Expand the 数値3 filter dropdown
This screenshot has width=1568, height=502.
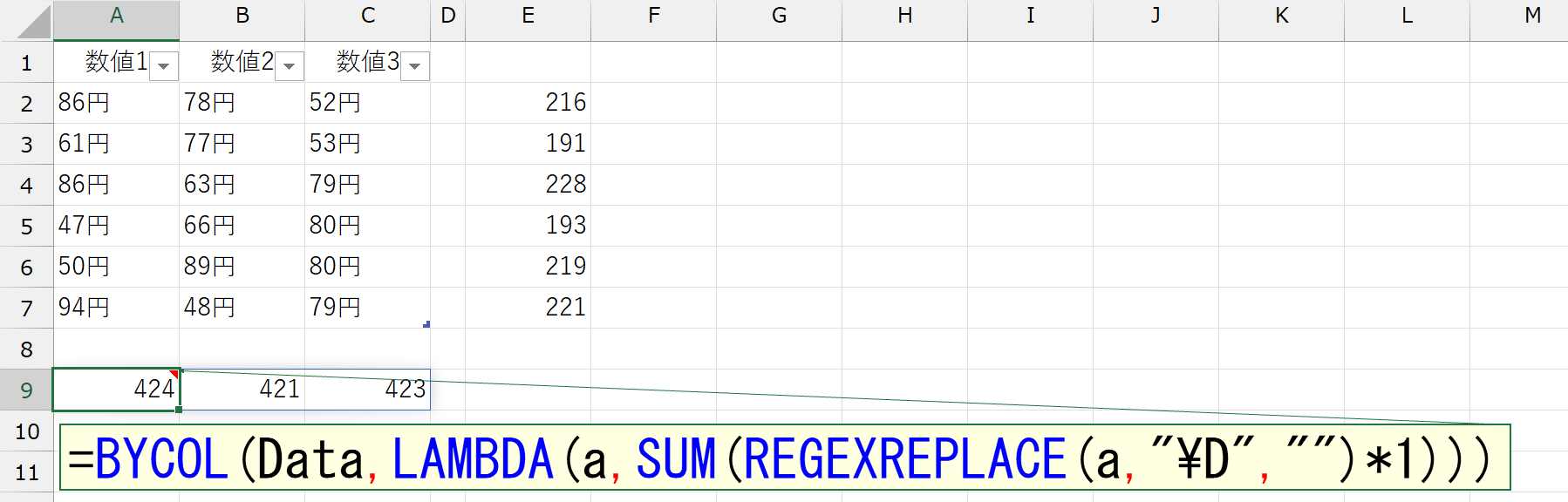(x=415, y=66)
